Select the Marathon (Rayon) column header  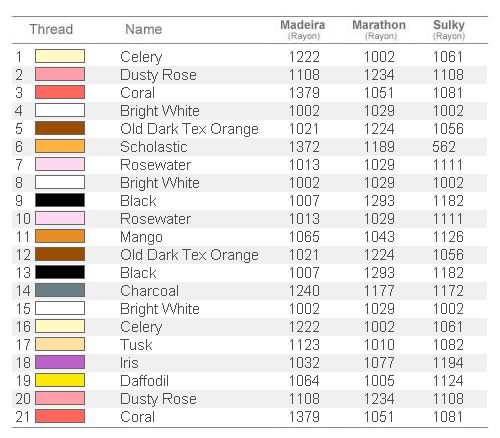(x=379, y=30)
